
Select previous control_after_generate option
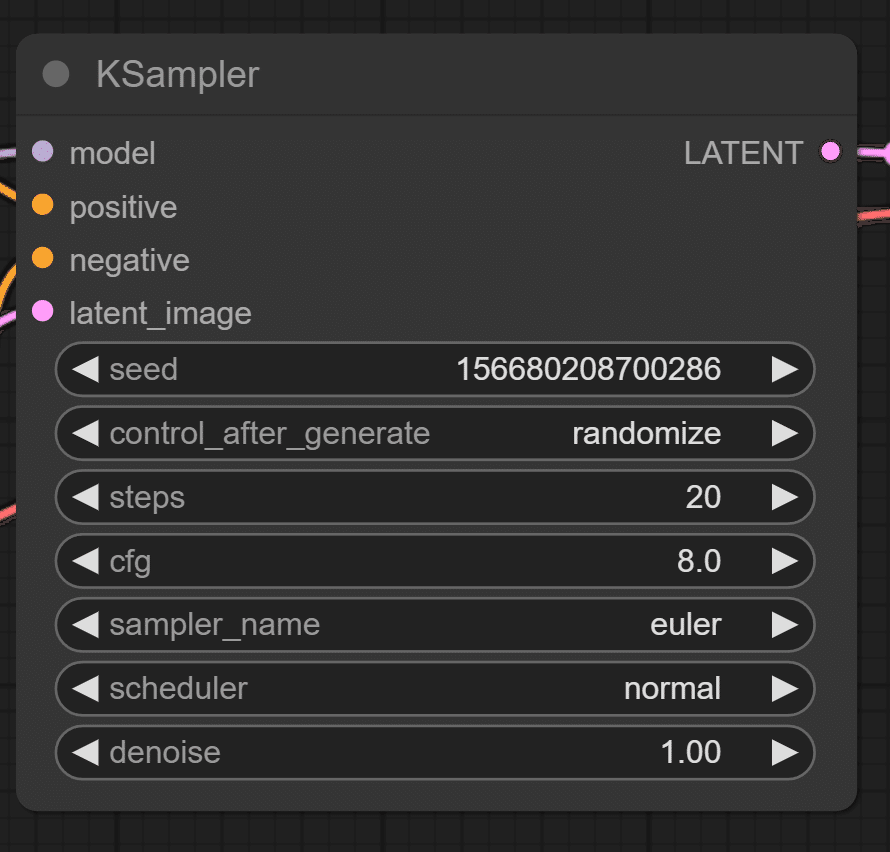pyautogui.click(x=86, y=434)
